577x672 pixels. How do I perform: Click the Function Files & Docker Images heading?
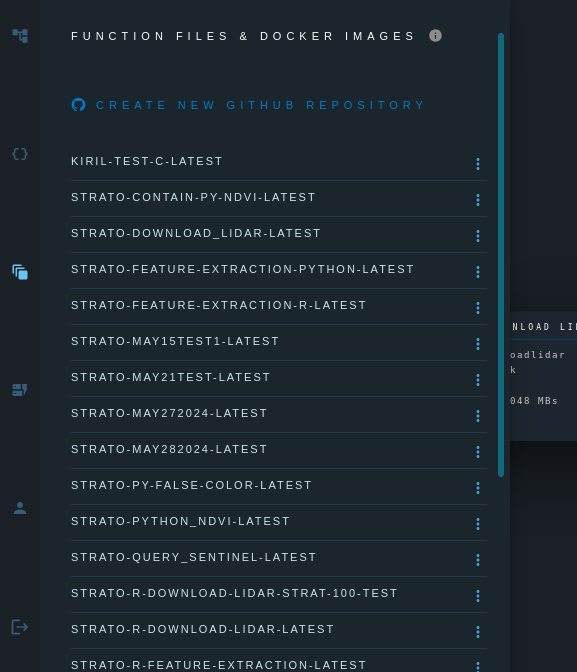click(243, 36)
